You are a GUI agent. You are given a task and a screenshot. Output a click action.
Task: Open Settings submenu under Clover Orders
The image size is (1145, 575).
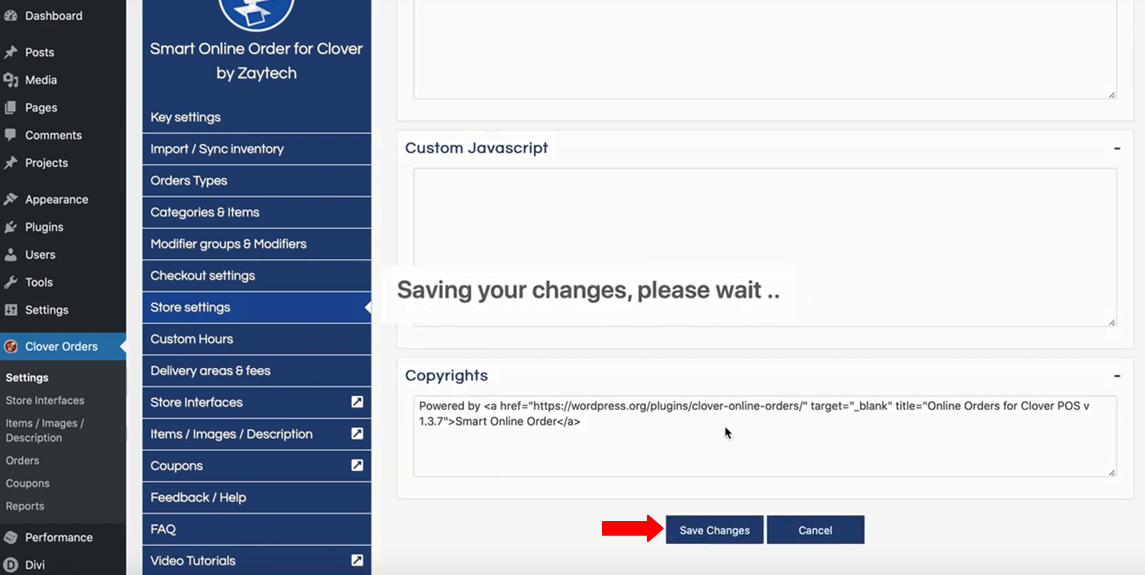coord(27,378)
